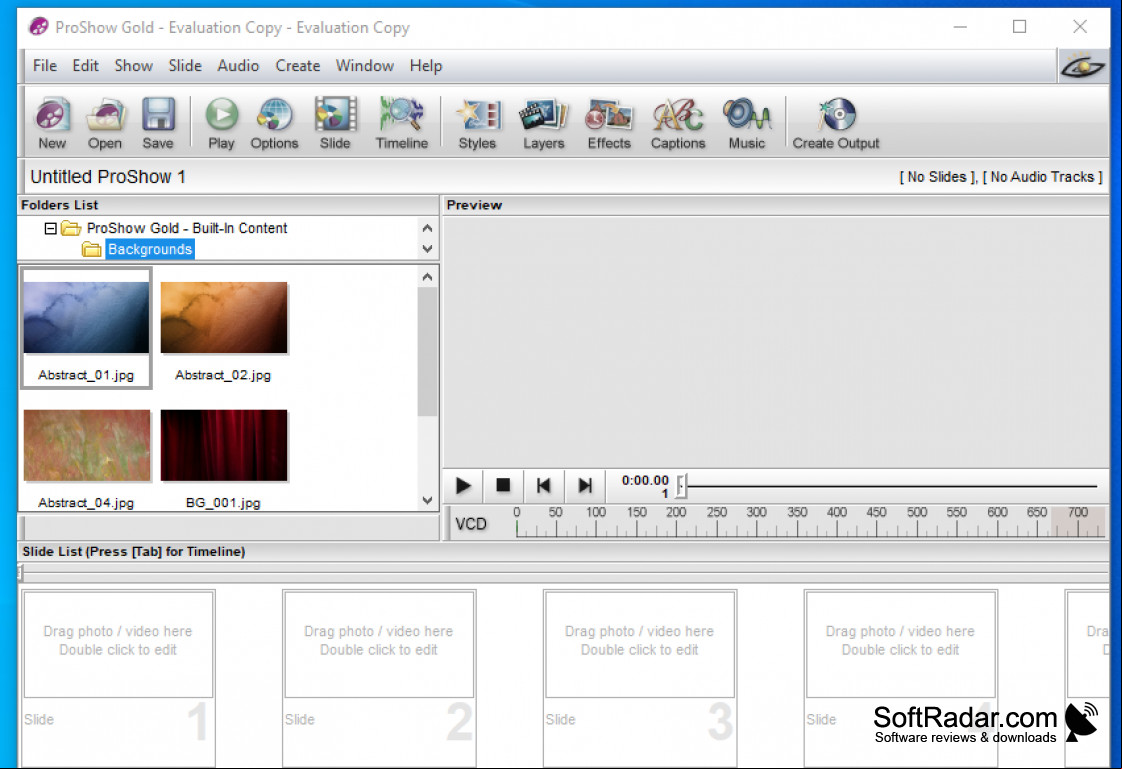The height and width of the screenshot is (769, 1122).
Task: Open the Create menu
Action: point(298,66)
